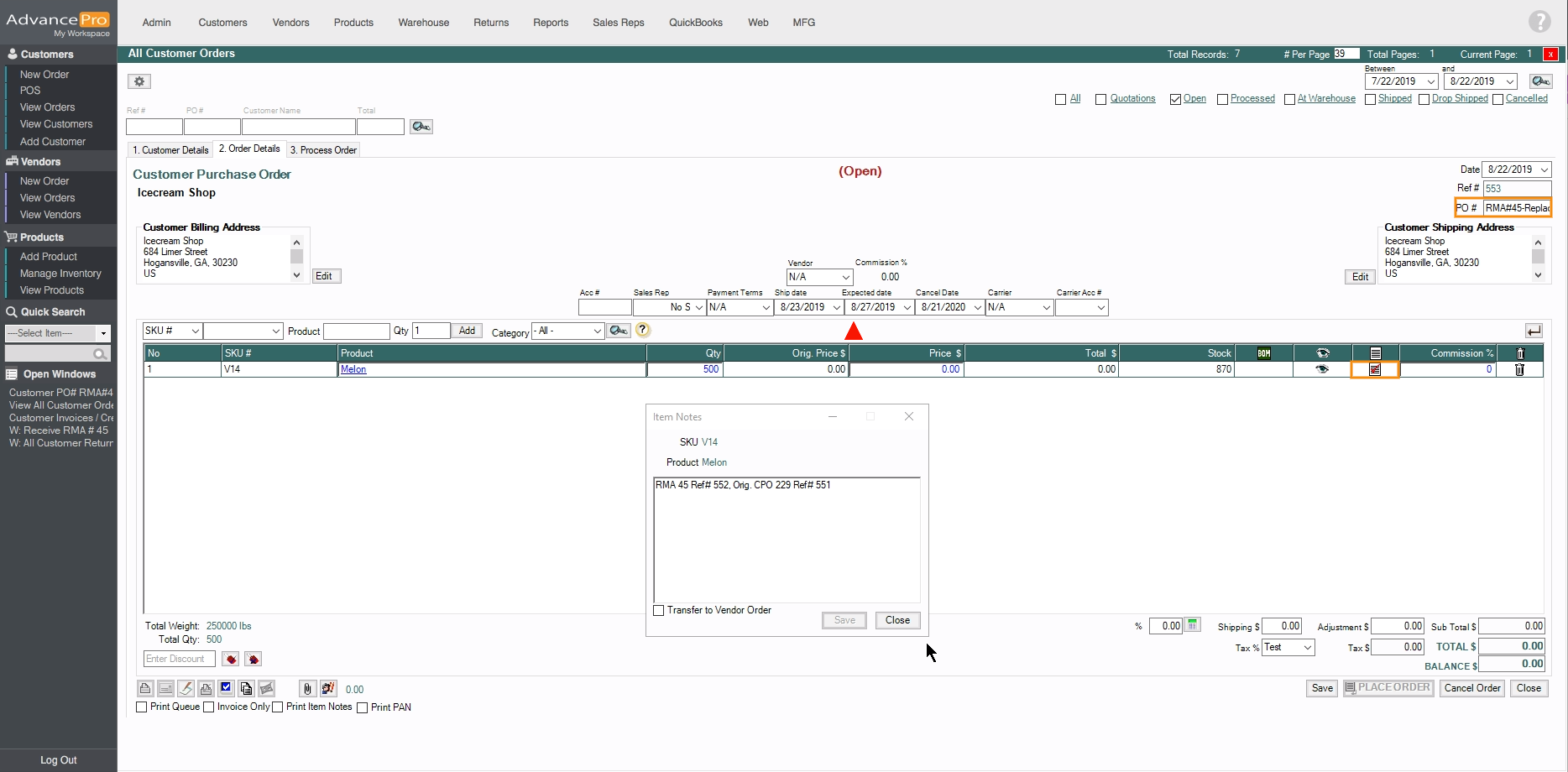Click the paperclip attachment icon
Image resolution: width=1568 pixels, height=772 pixels.
(307, 689)
